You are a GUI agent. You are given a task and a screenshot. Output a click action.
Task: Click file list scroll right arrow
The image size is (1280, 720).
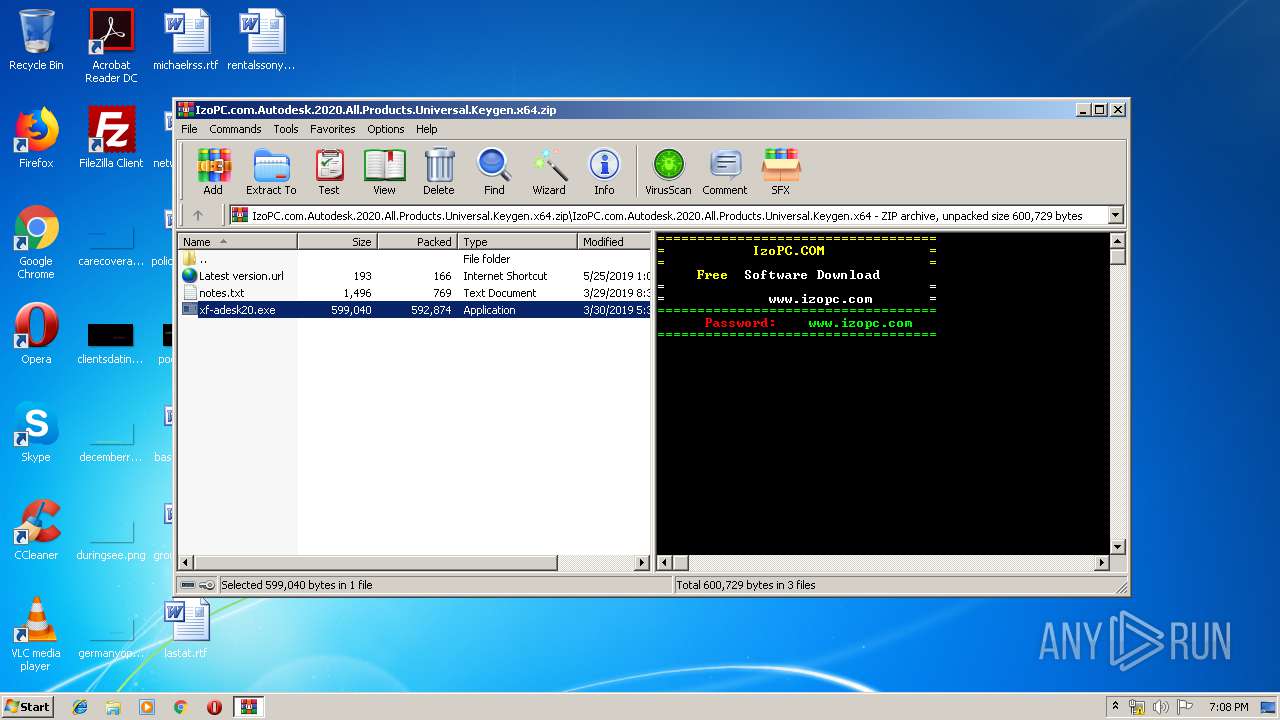coord(642,563)
